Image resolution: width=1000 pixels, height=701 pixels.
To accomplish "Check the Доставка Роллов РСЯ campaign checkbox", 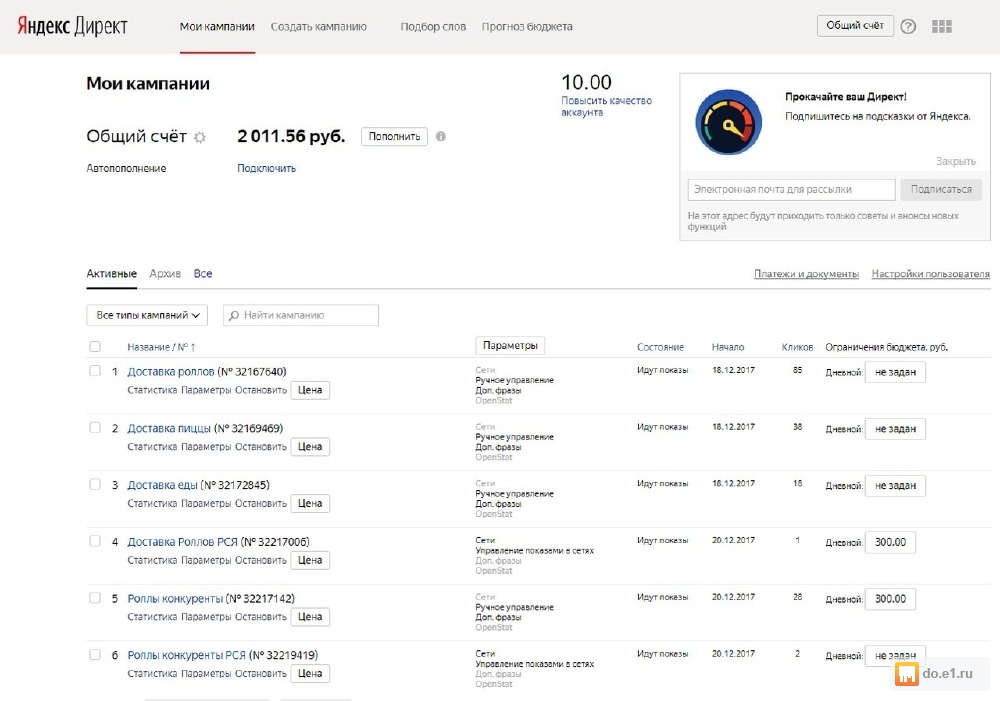I will click(95, 541).
